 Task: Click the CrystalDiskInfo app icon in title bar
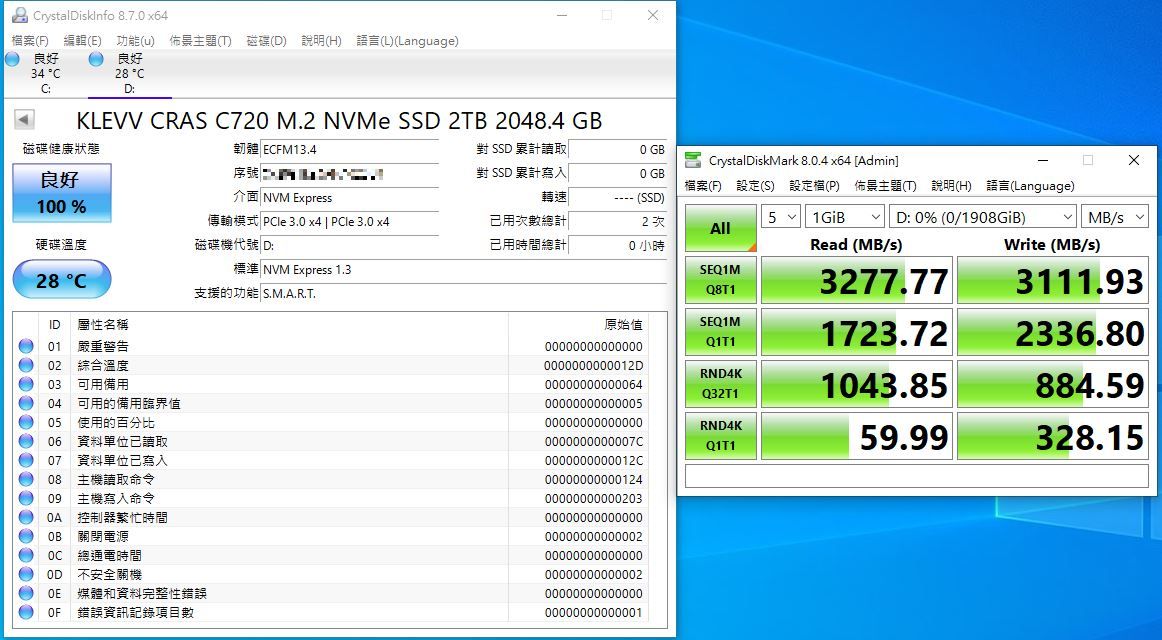20,15
